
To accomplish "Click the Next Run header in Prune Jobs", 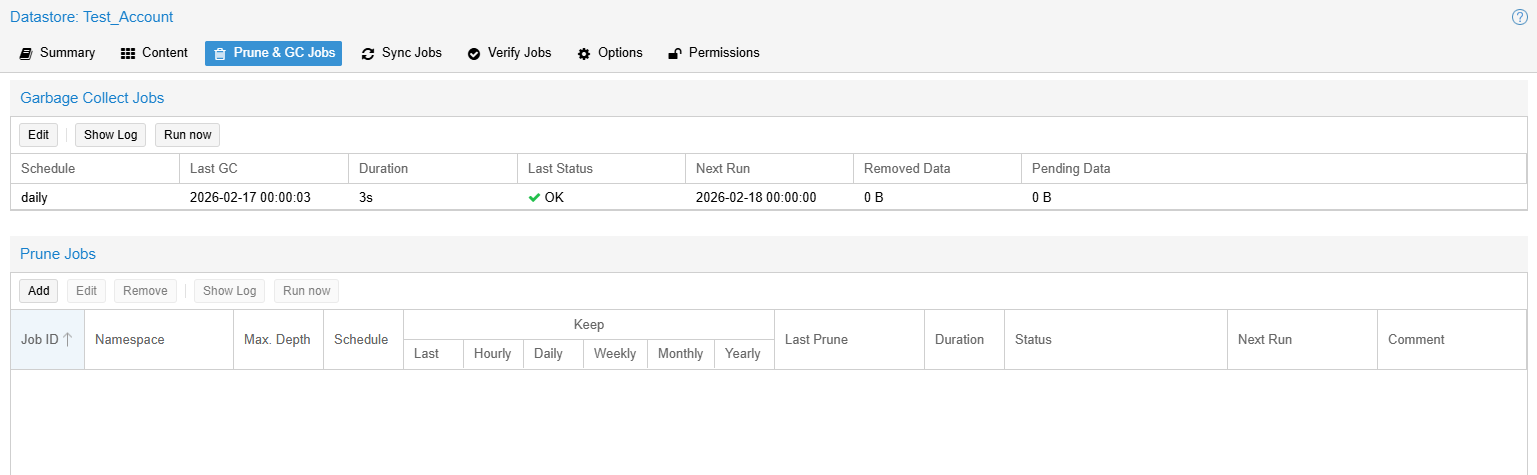I will click(x=1264, y=340).
